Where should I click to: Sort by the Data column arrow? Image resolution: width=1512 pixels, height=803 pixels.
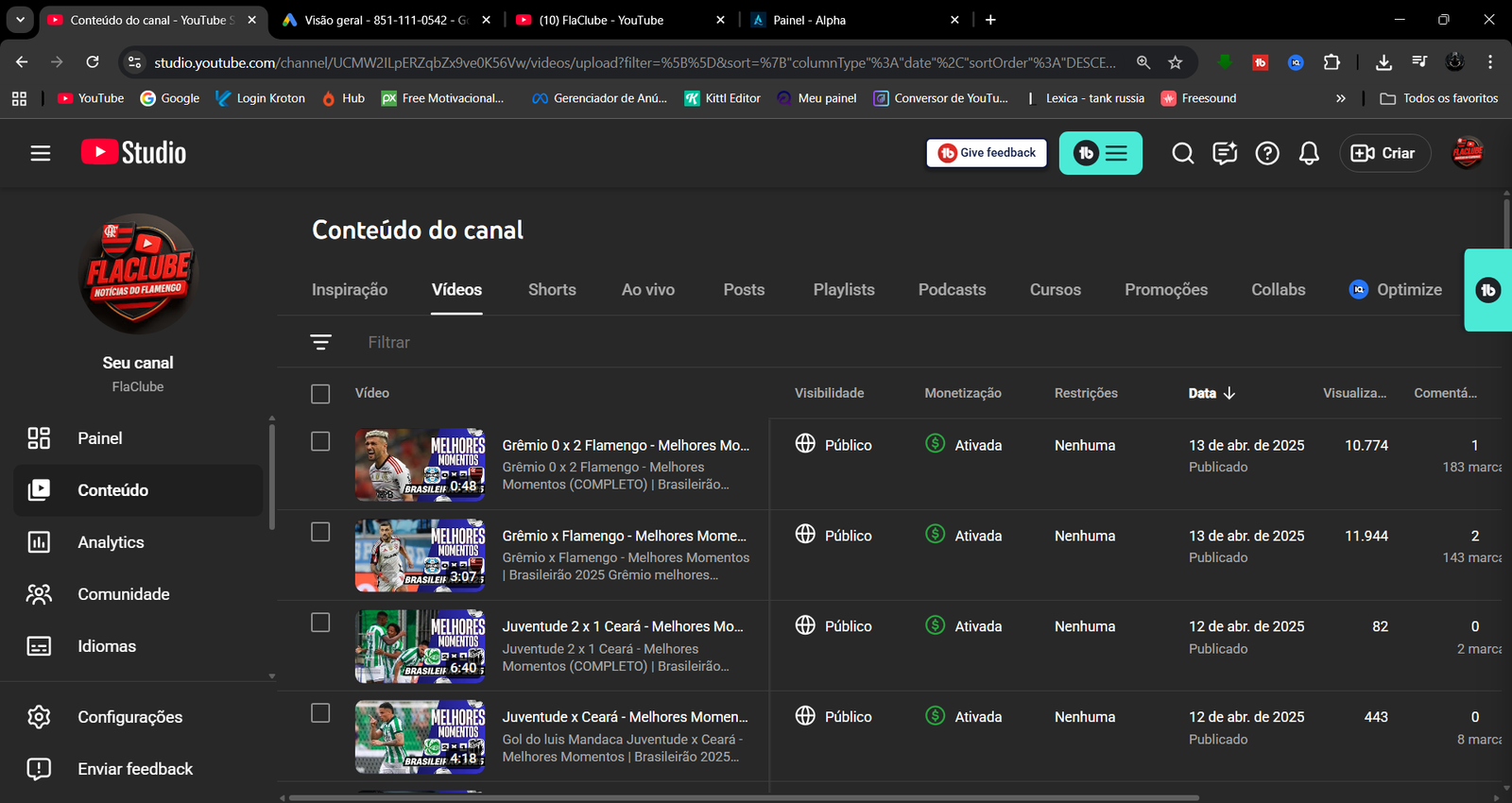(1228, 393)
